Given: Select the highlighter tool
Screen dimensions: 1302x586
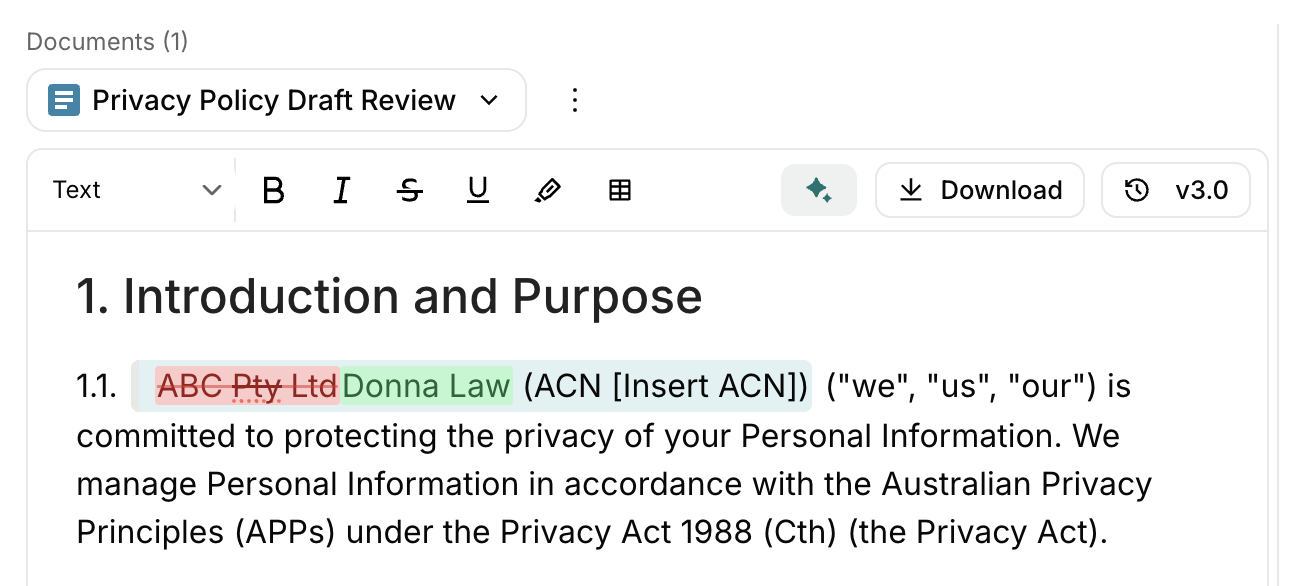Looking at the screenshot, I should pyautogui.click(x=547, y=190).
